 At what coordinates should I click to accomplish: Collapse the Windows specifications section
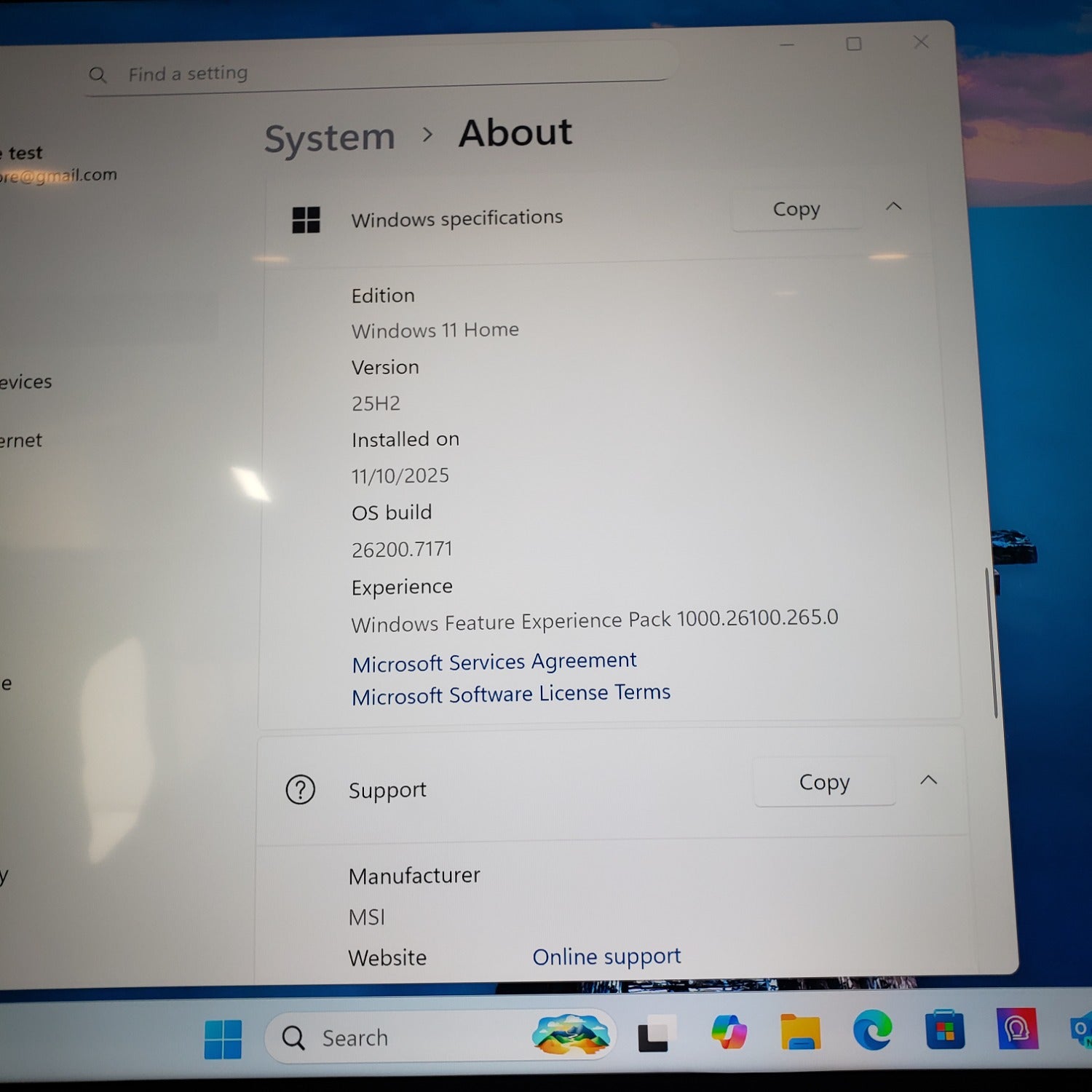[893, 207]
